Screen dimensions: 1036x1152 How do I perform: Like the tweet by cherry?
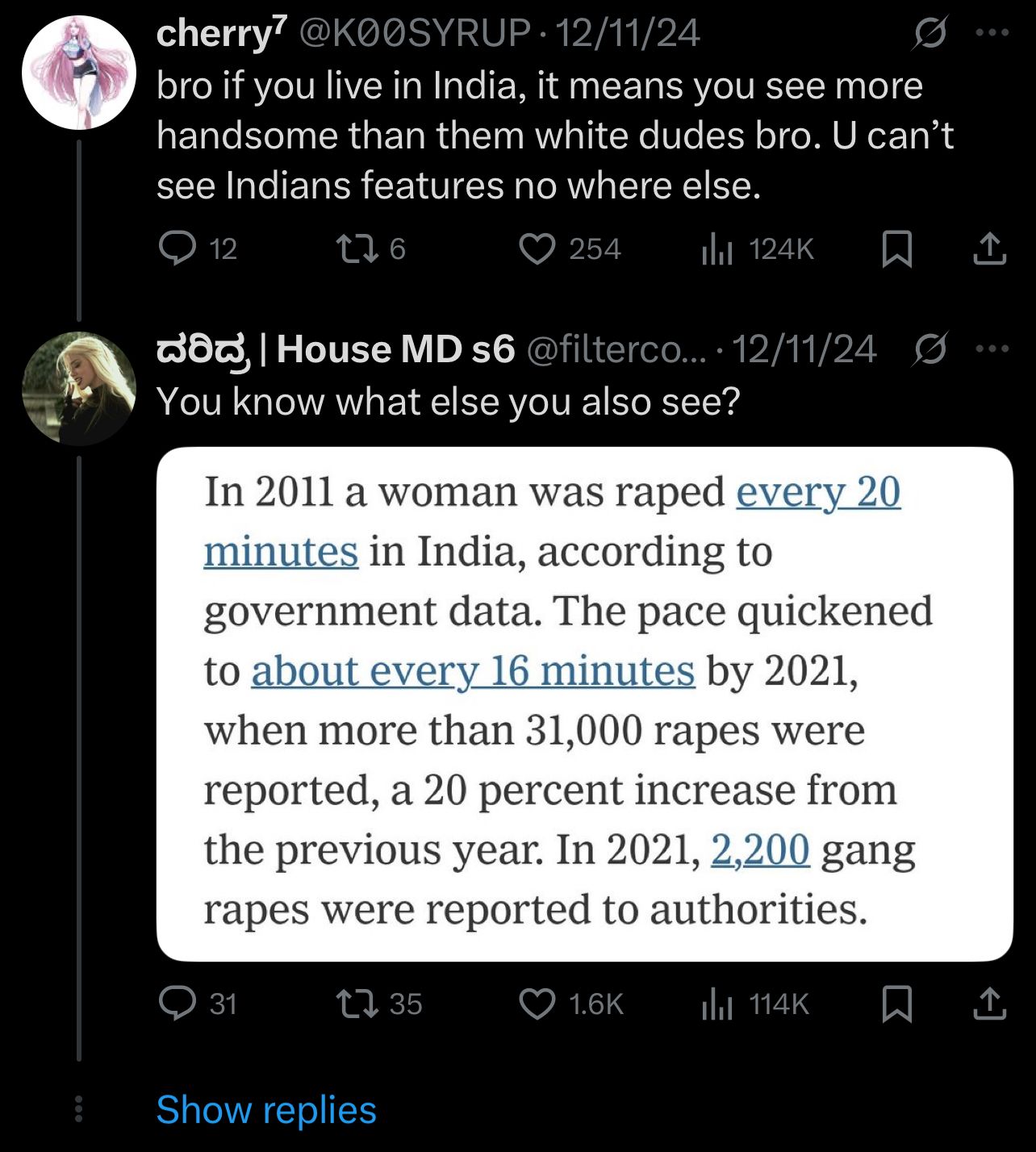point(536,248)
